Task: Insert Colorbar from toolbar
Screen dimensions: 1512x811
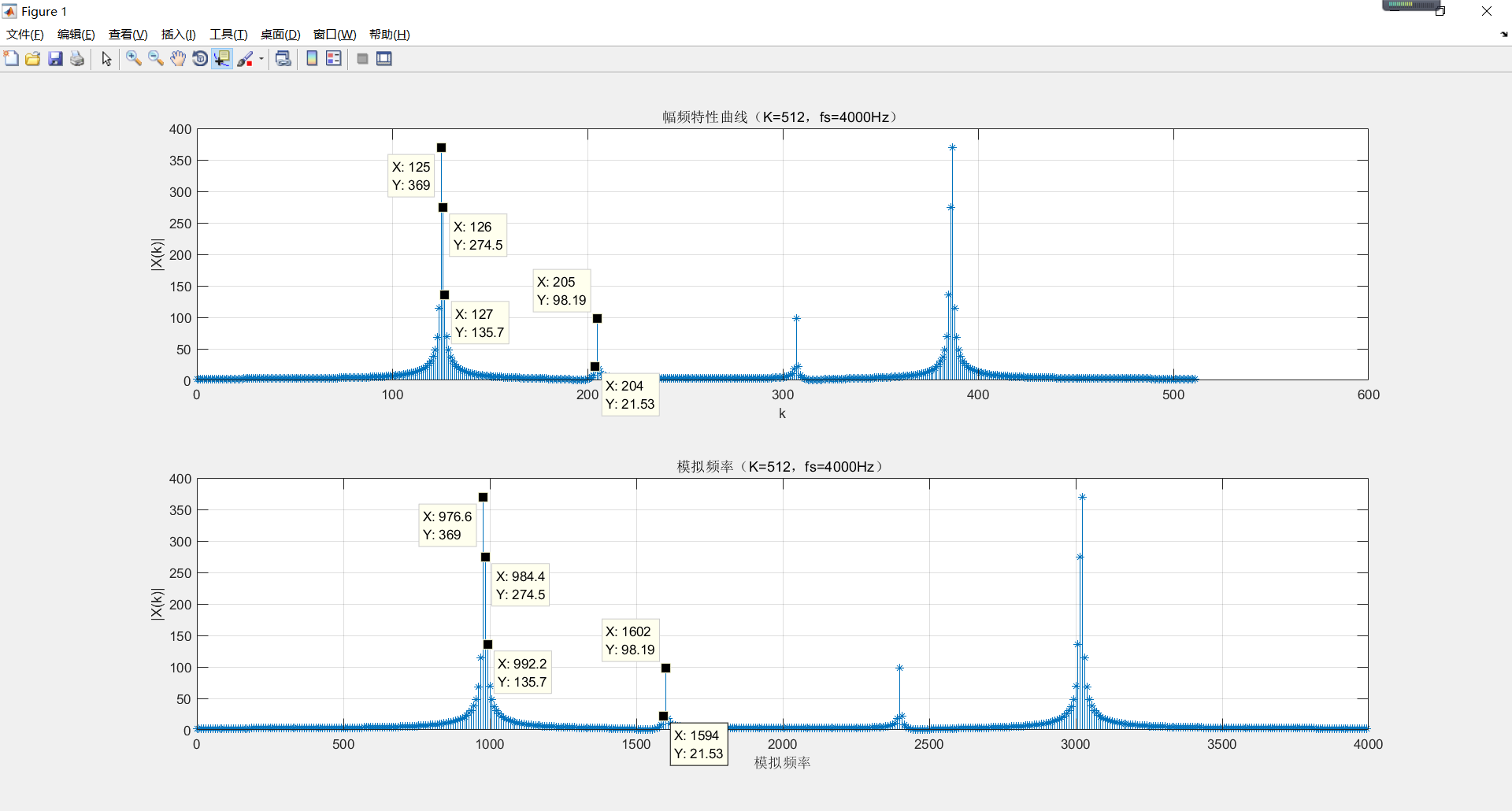Action: pyautogui.click(x=312, y=58)
